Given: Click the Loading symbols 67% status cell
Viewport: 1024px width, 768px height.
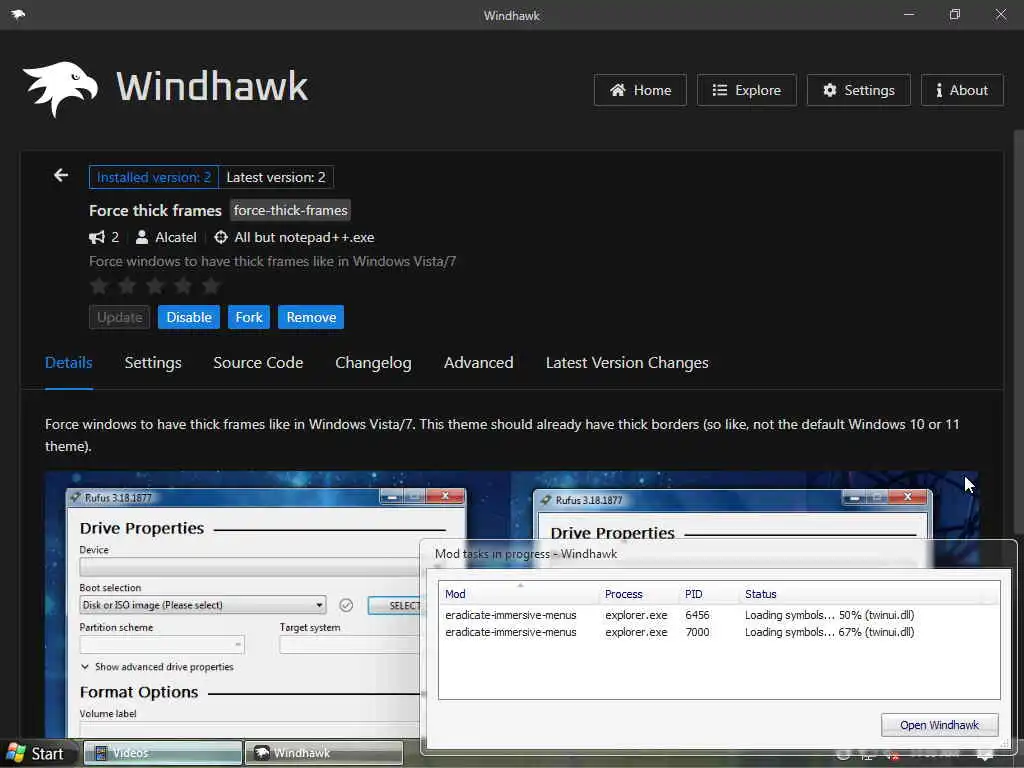Looking at the screenshot, I should (829, 632).
